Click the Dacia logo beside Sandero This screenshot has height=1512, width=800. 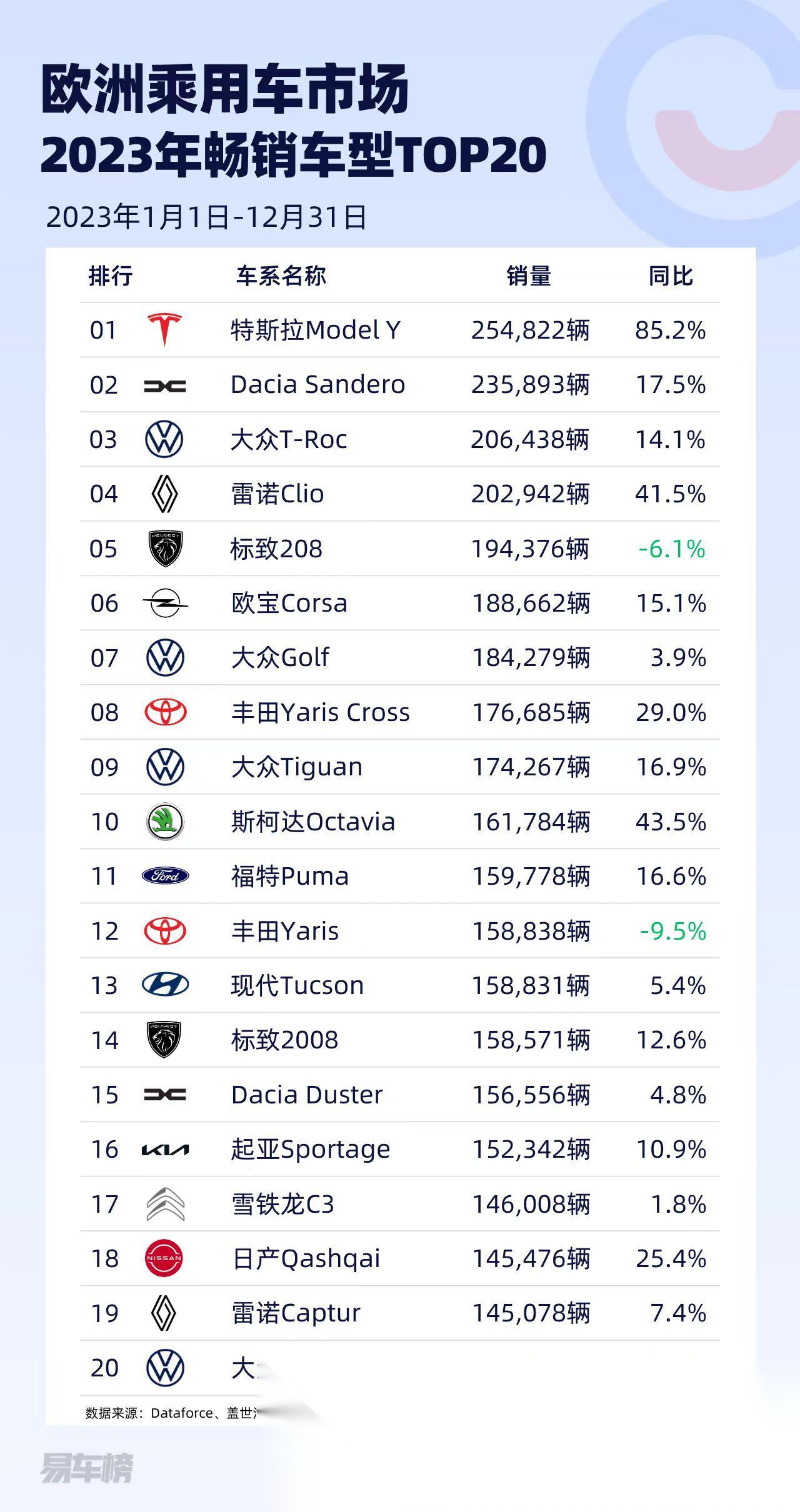(x=165, y=385)
